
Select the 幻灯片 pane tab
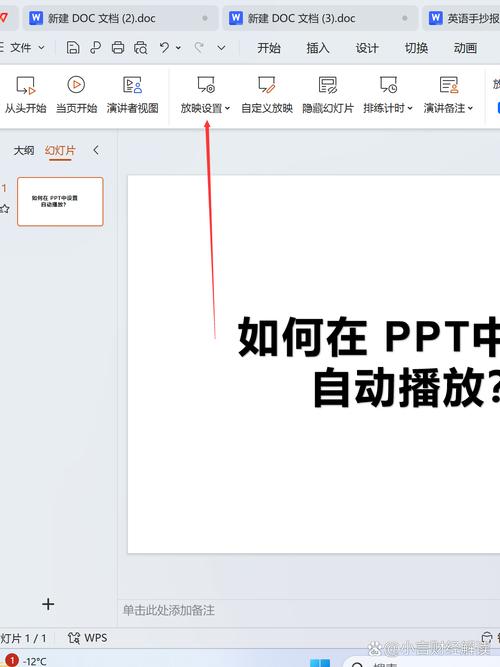pos(60,151)
